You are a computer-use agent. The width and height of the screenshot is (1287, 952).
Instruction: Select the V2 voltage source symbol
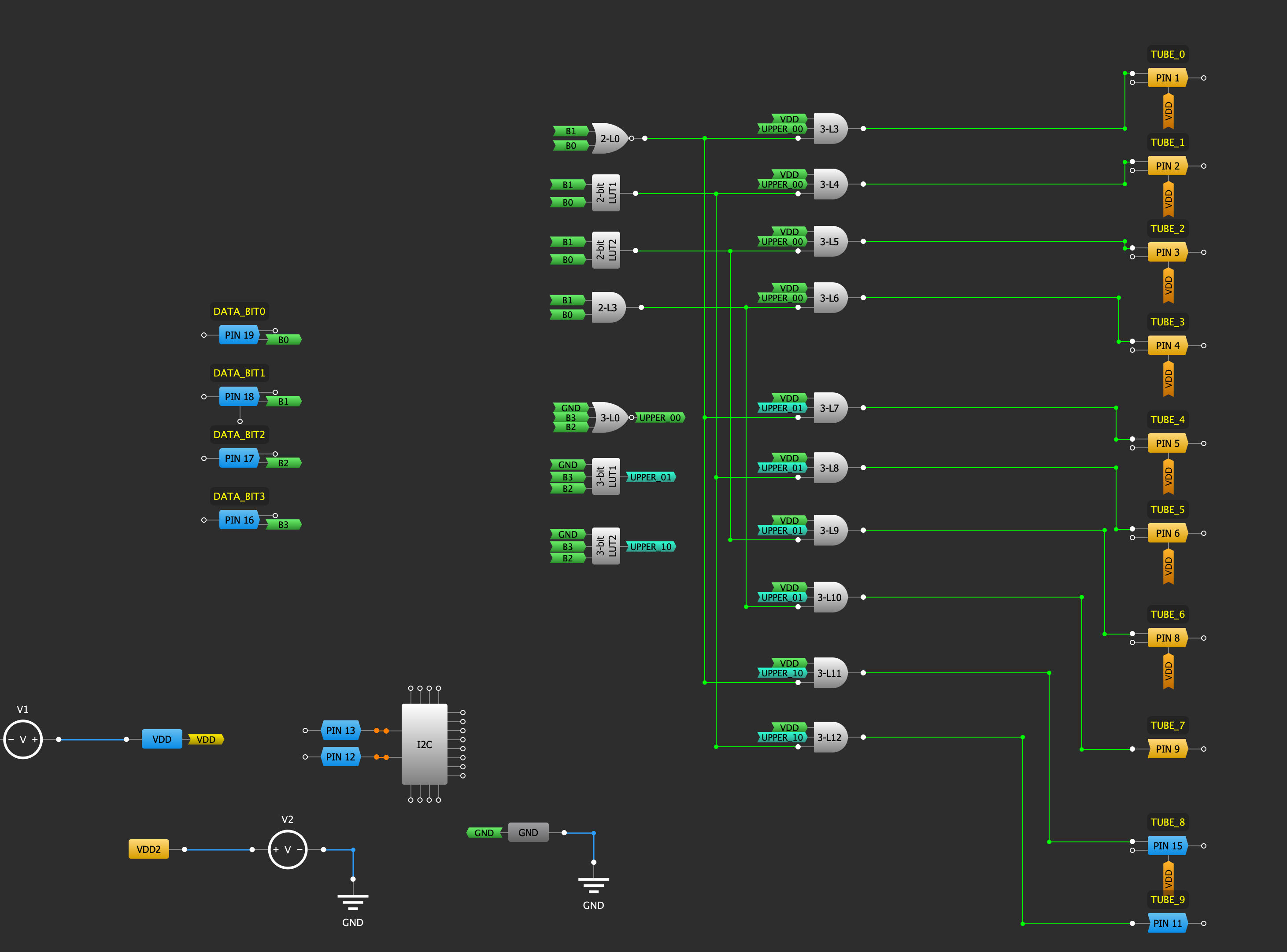pos(288,849)
